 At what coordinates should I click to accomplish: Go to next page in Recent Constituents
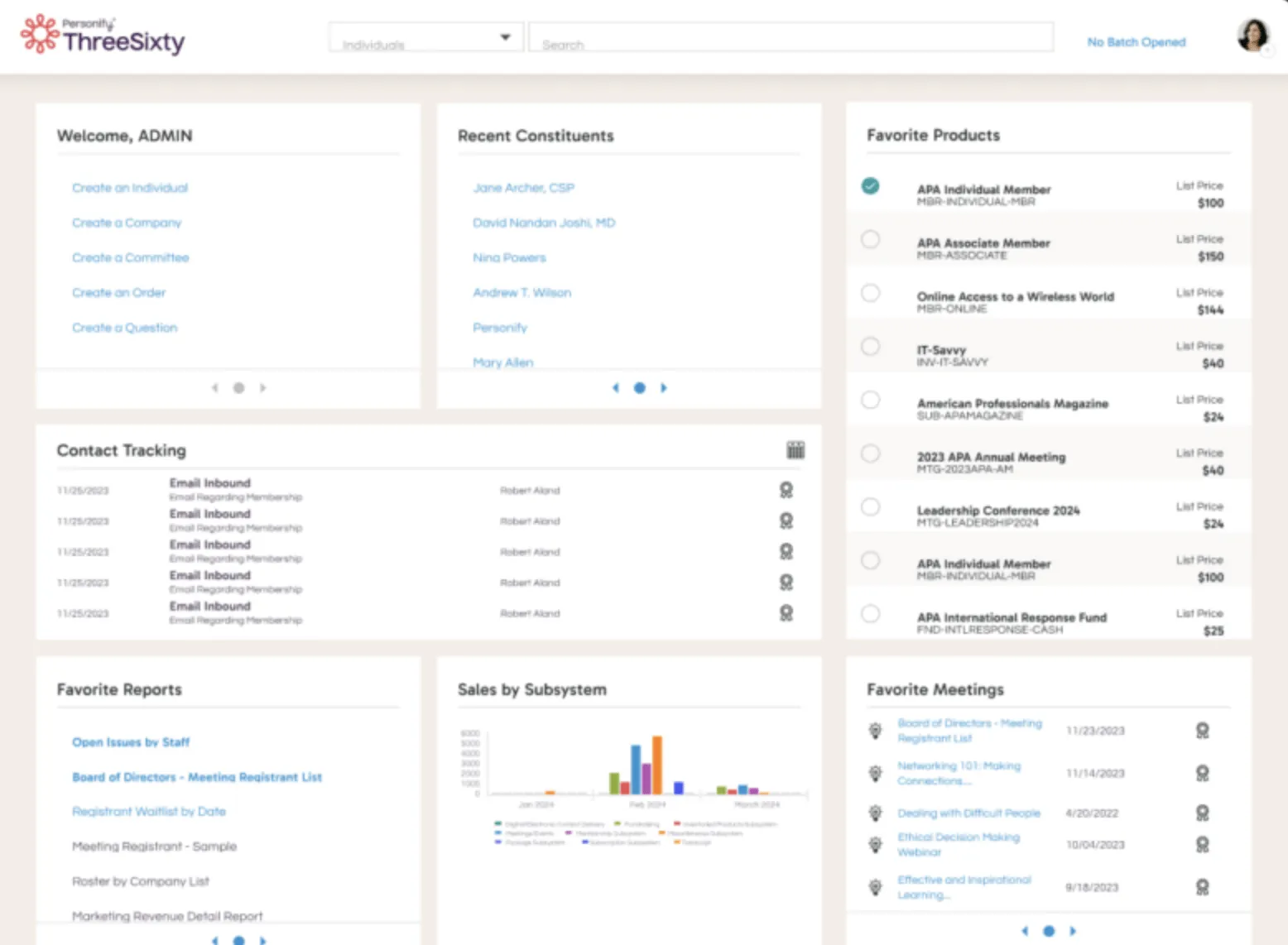[663, 387]
